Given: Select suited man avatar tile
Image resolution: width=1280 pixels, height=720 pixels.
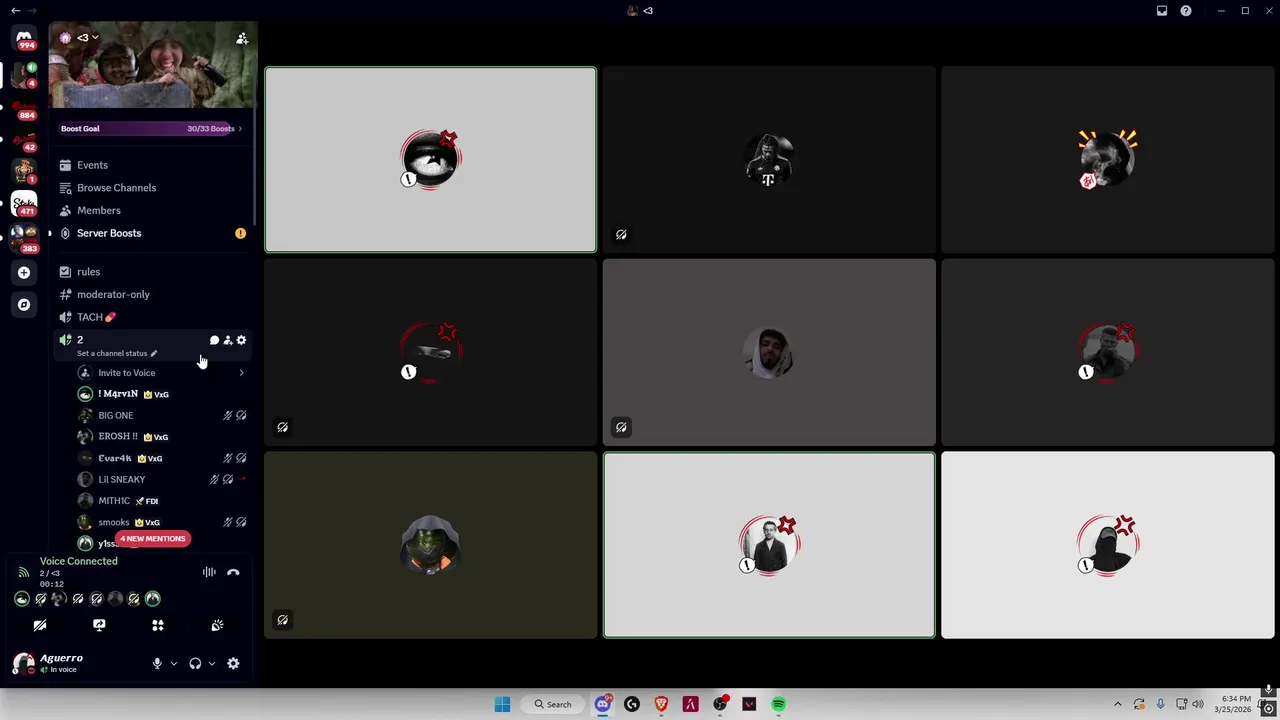Looking at the screenshot, I should 769,545.
